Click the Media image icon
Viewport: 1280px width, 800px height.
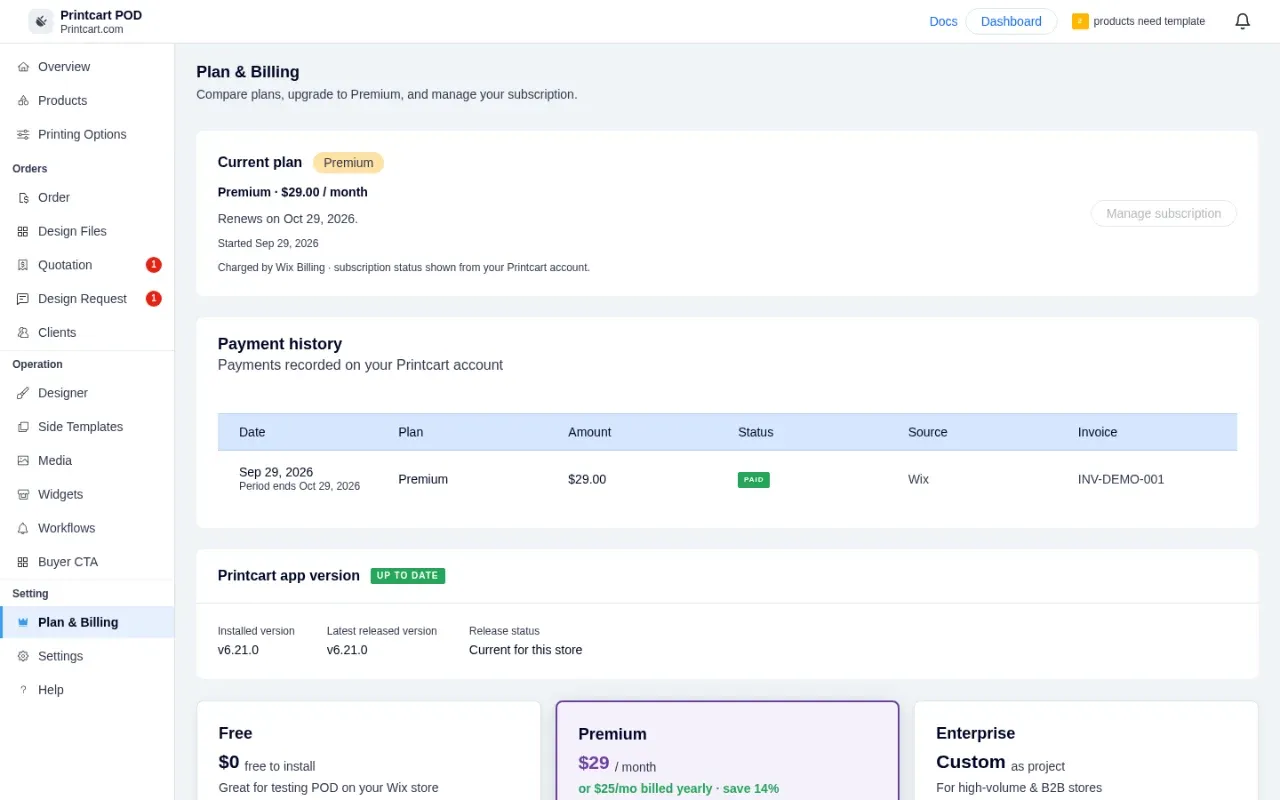[23, 461]
